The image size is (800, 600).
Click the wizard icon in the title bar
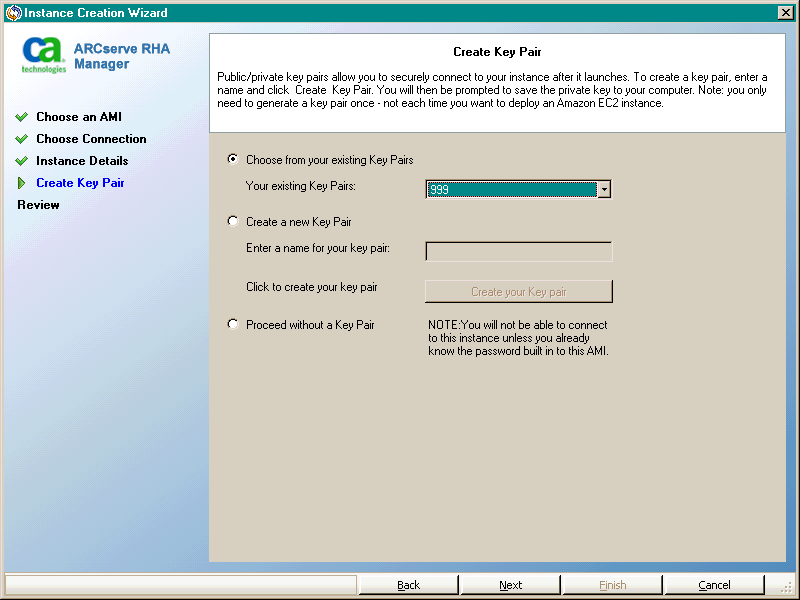click(x=12, y=12)
